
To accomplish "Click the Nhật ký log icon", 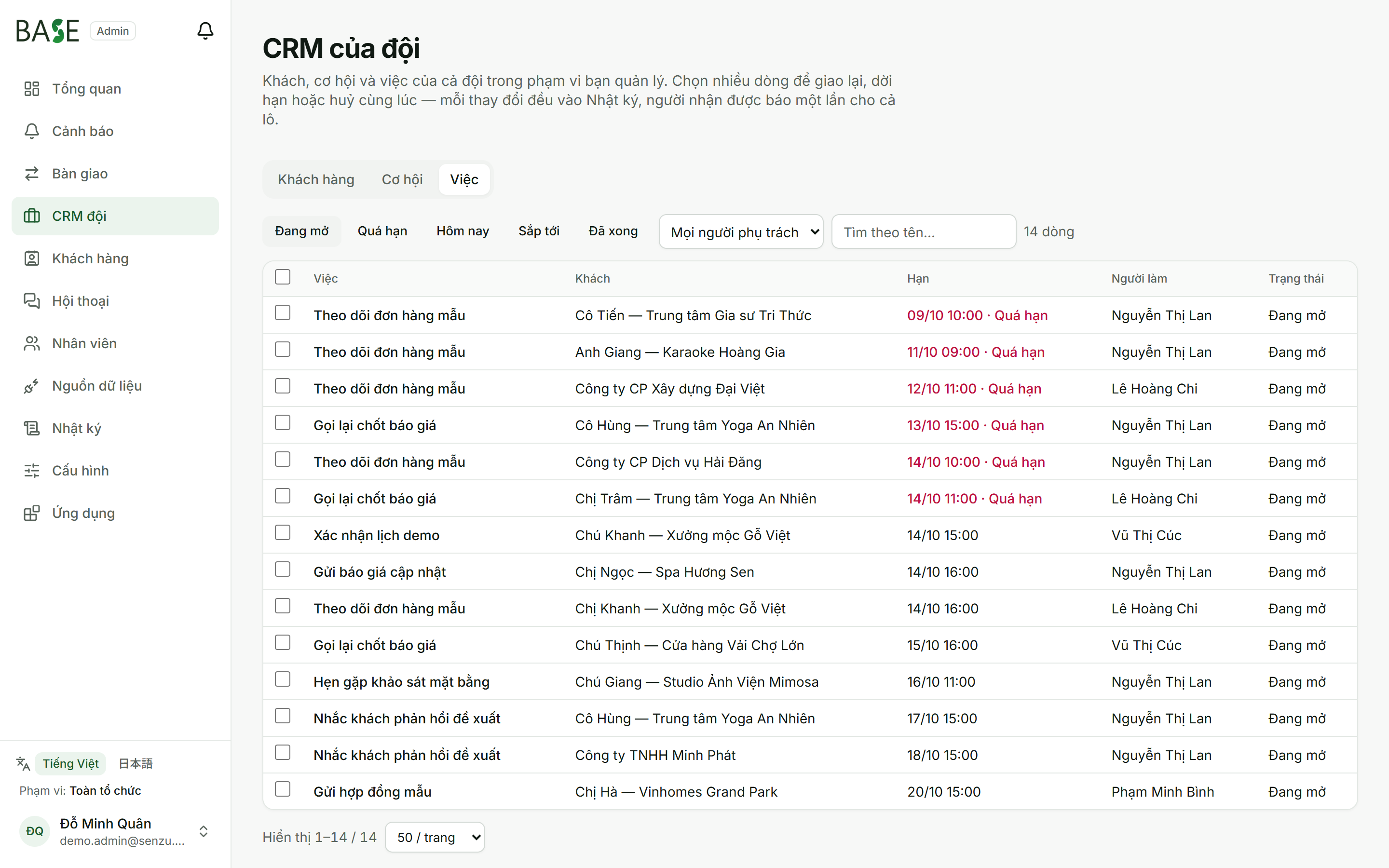I will pyautogui.click(x=31, y=429).
